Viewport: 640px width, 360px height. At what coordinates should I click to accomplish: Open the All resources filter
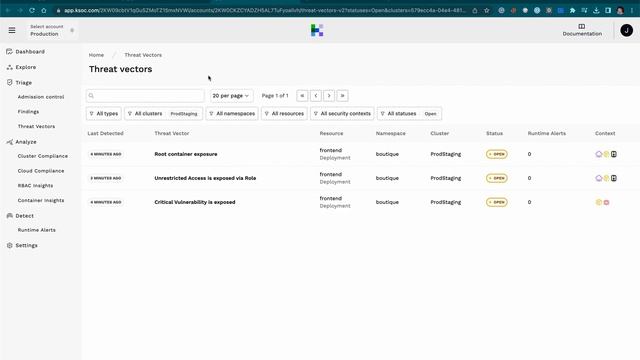tap(284, 113)
